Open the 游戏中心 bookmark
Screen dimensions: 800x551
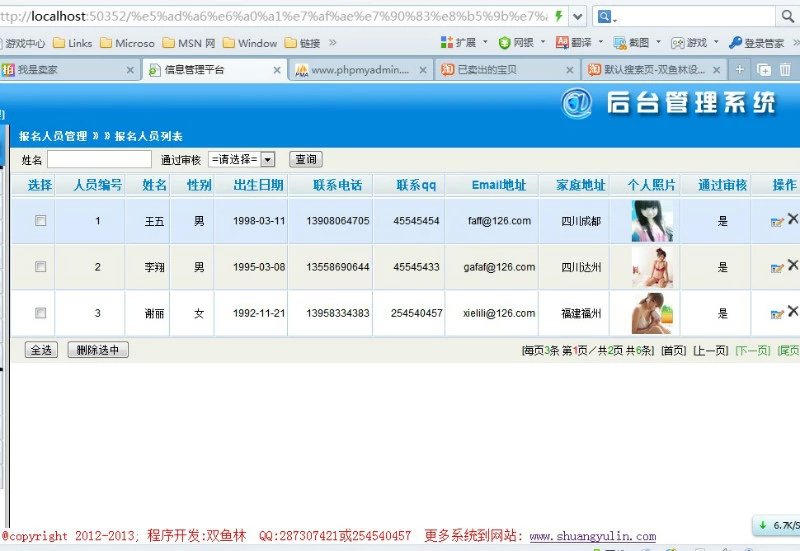(x=23, y=43)
